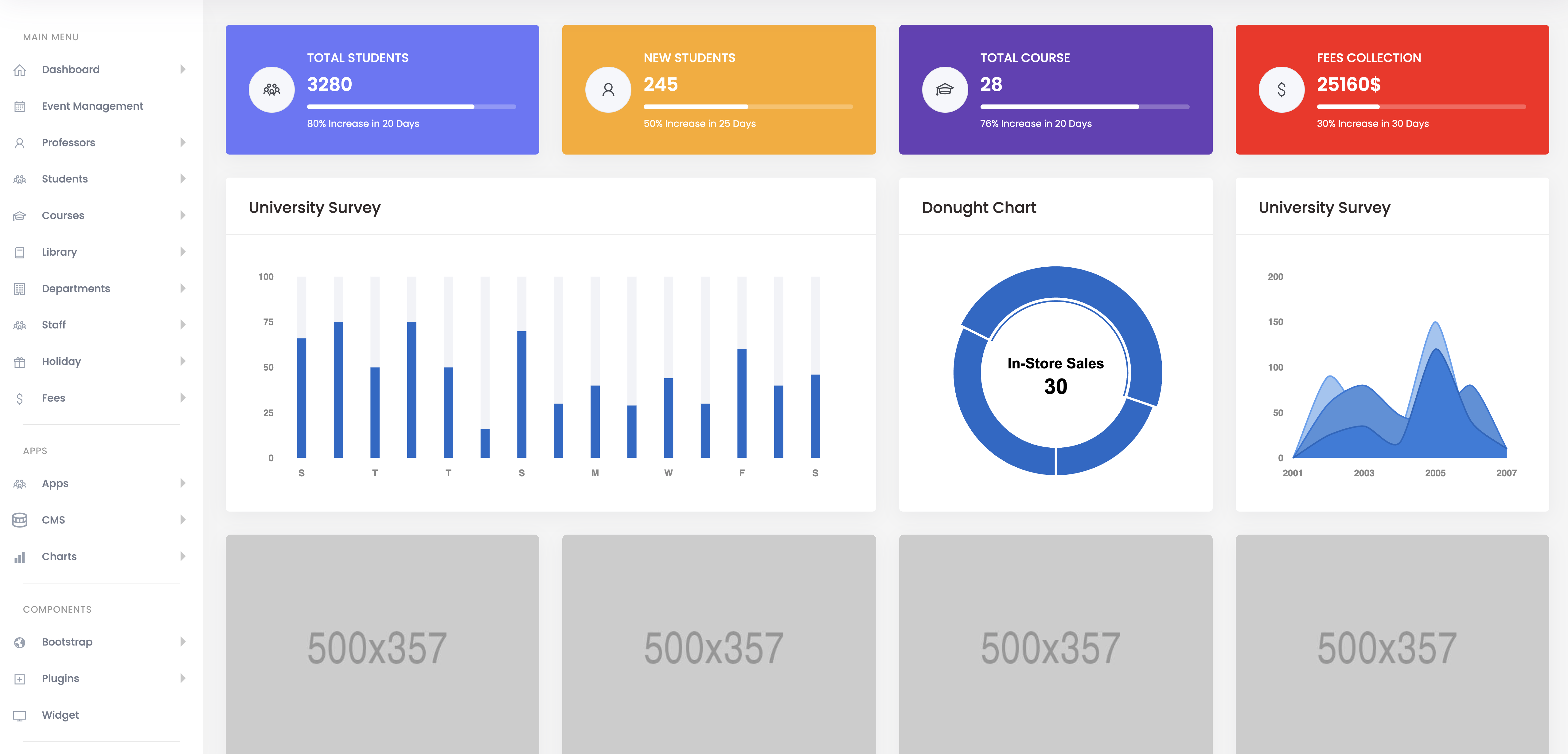Viewport: 1568px width, 754px height.
Task: Expand the Professors submenu arrow
Action: point(183,143)
